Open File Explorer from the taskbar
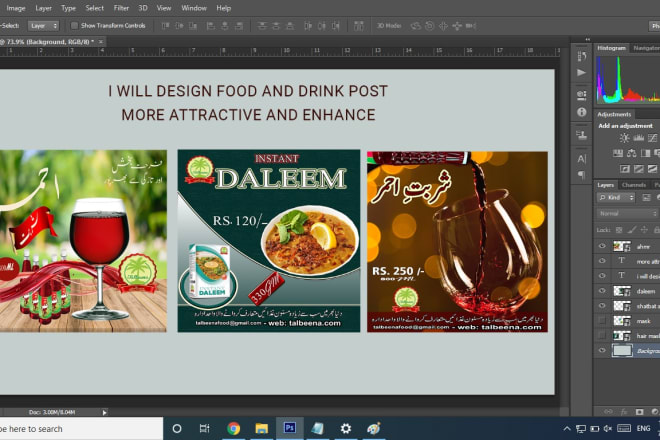The height and width of the screenshot is (440, 660). (x=261, y=429)
